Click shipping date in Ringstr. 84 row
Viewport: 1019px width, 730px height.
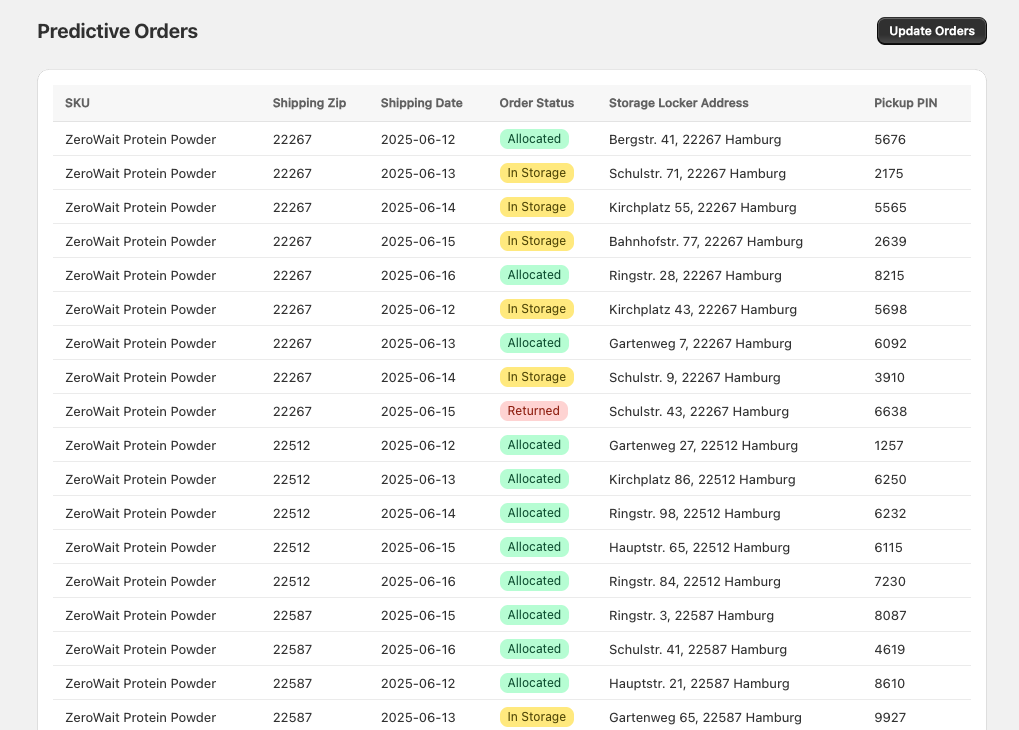418,582
